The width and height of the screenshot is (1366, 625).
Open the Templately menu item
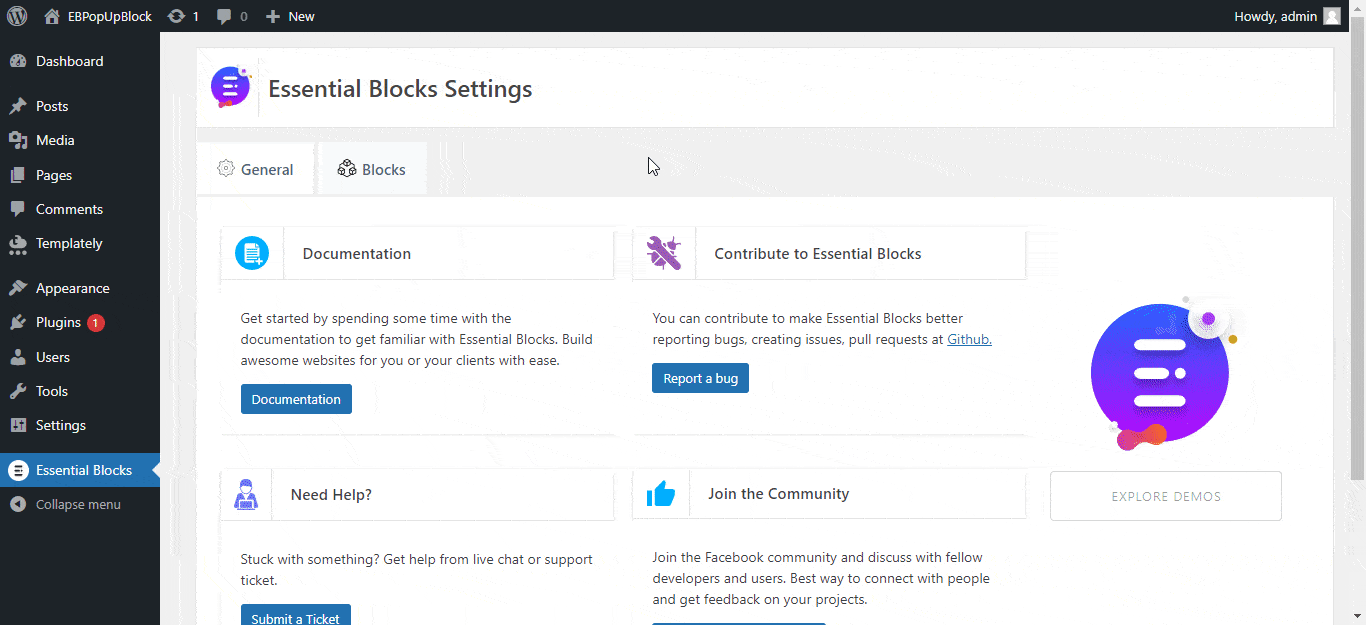click(80, 243)
